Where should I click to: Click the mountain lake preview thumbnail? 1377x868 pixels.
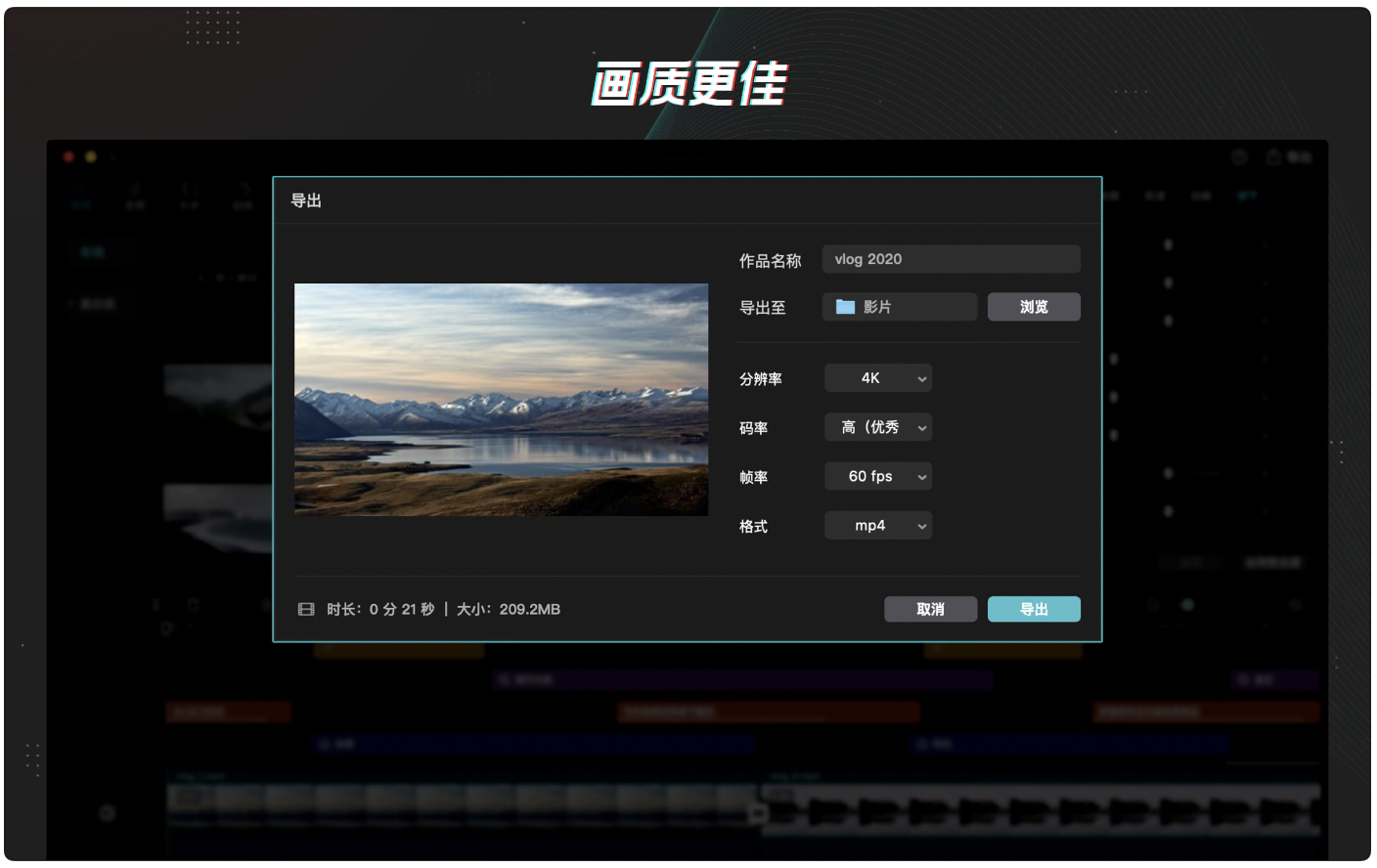501,400
